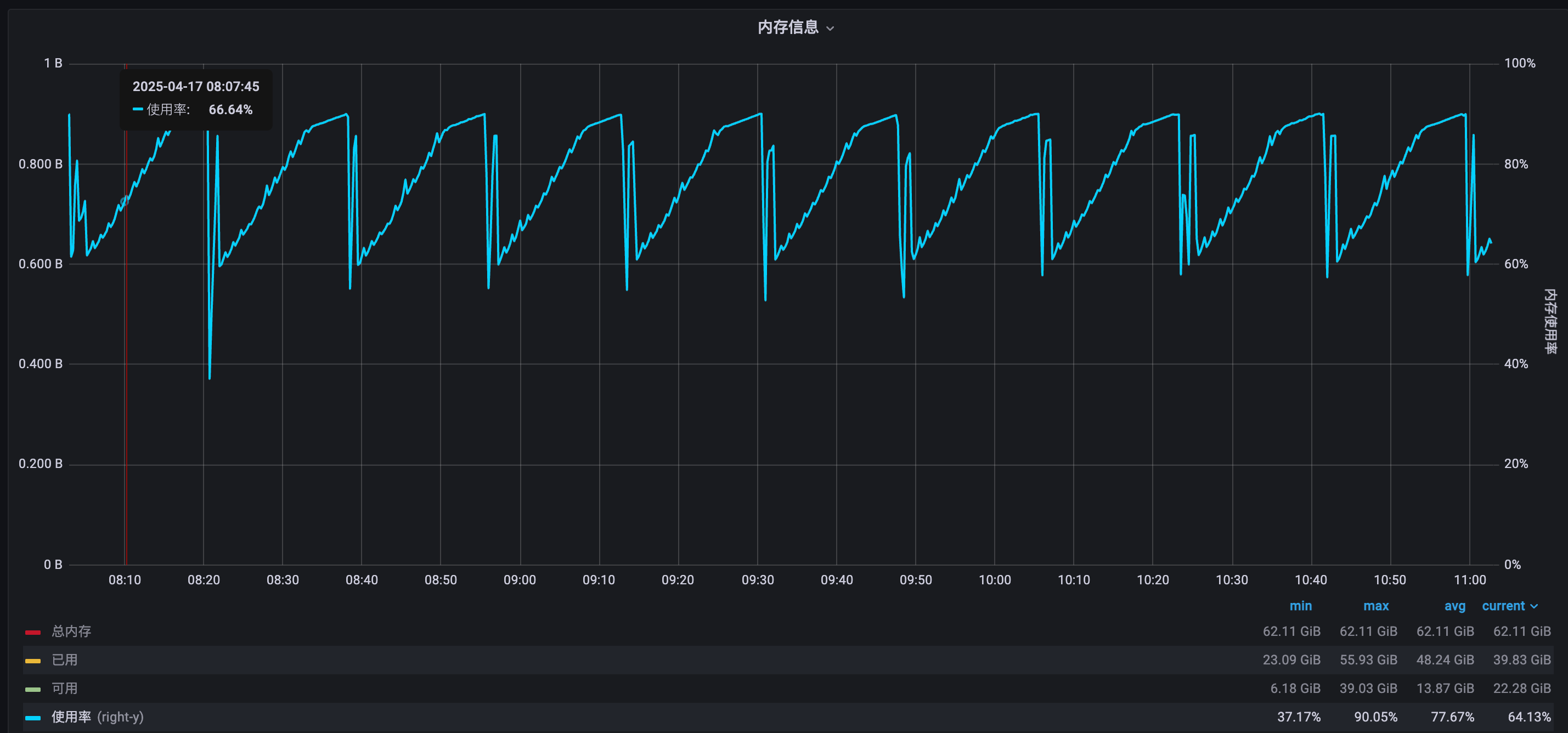
Task: Sort legend by min column
Action: click(1300, 606)
